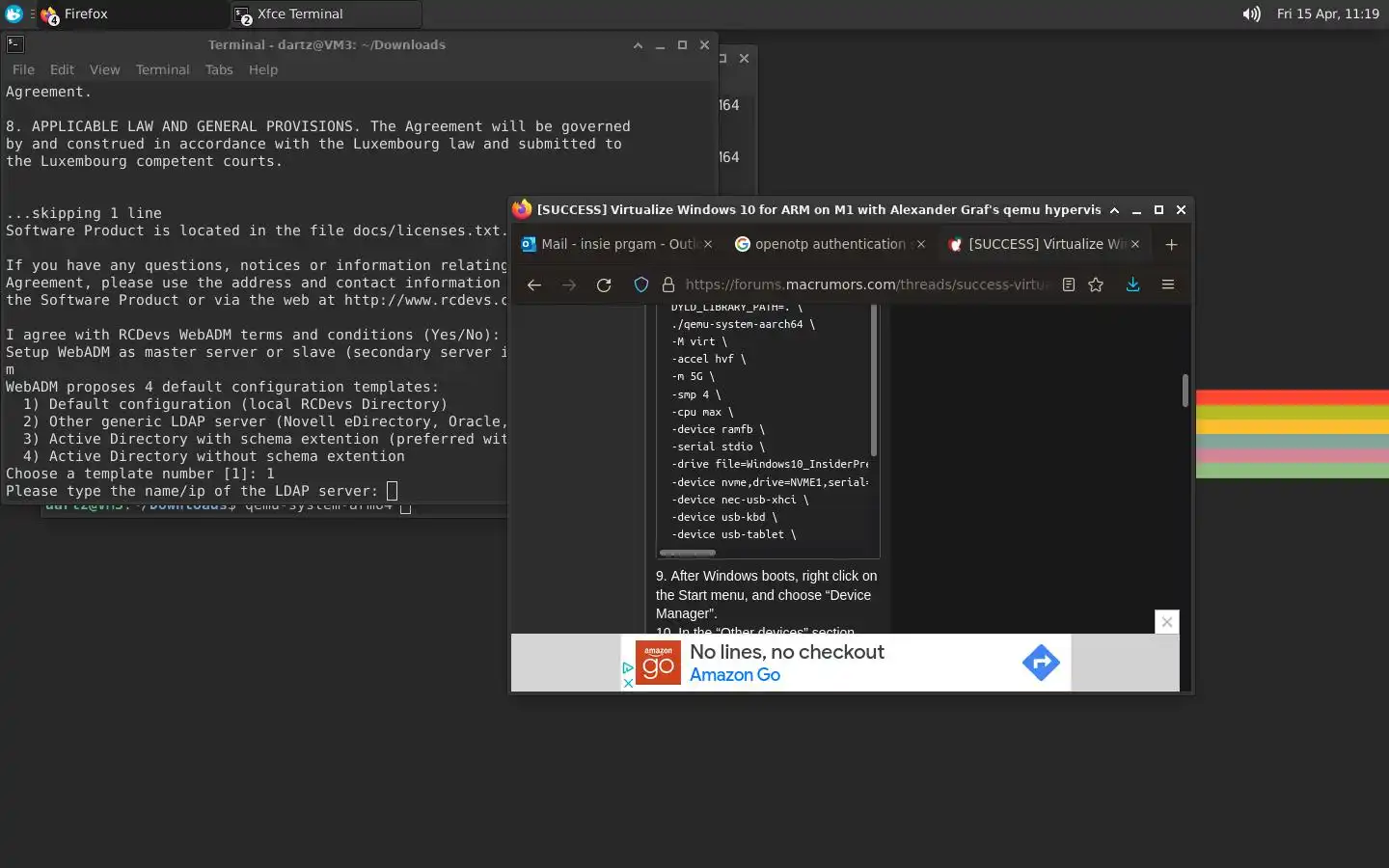Close the dartz@VM3 Terminal window

pyautogui.click(x=704, y=45)
